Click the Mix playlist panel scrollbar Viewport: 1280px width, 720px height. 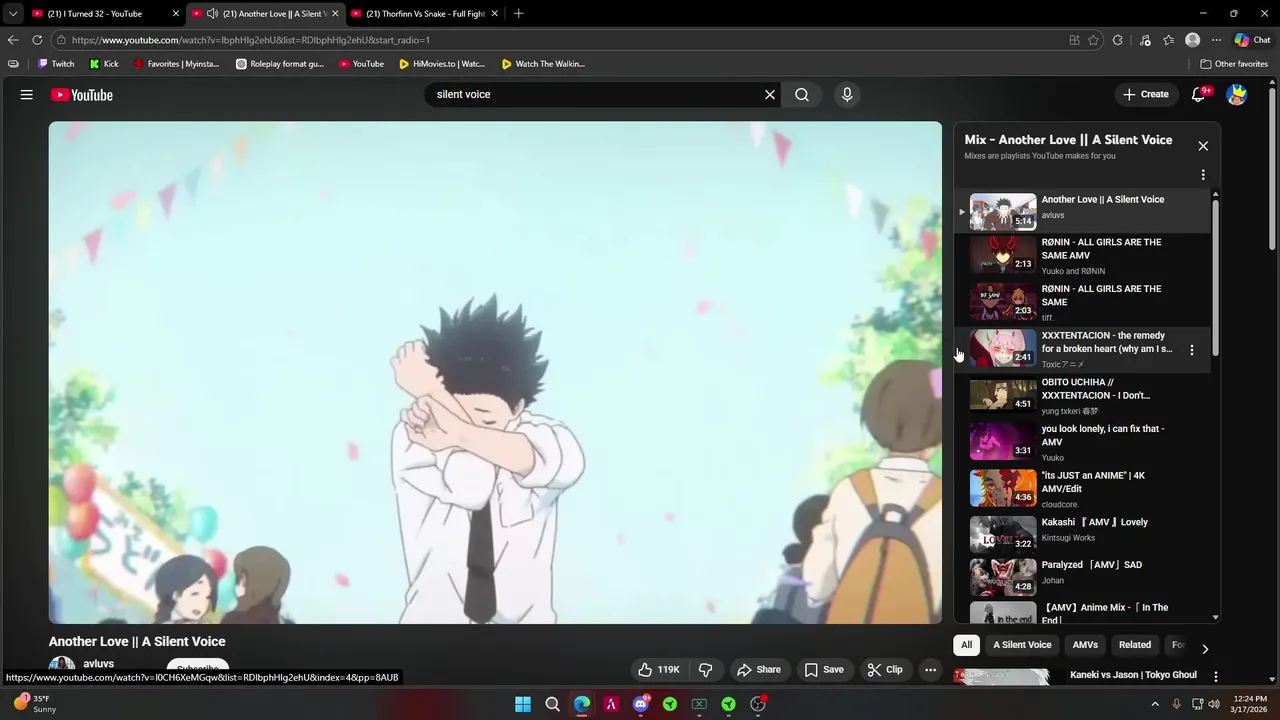[1216, 277]
